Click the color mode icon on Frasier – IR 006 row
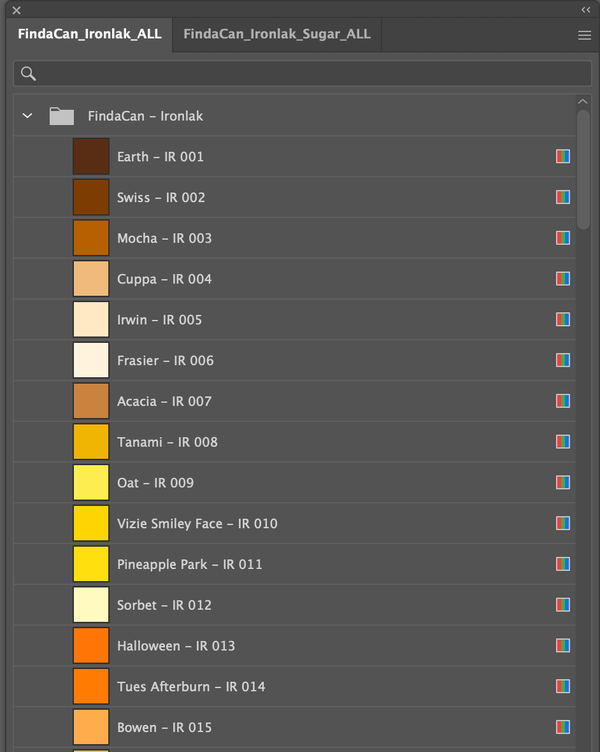The height and width of the screenshot is (752, 600). (563, 360)
